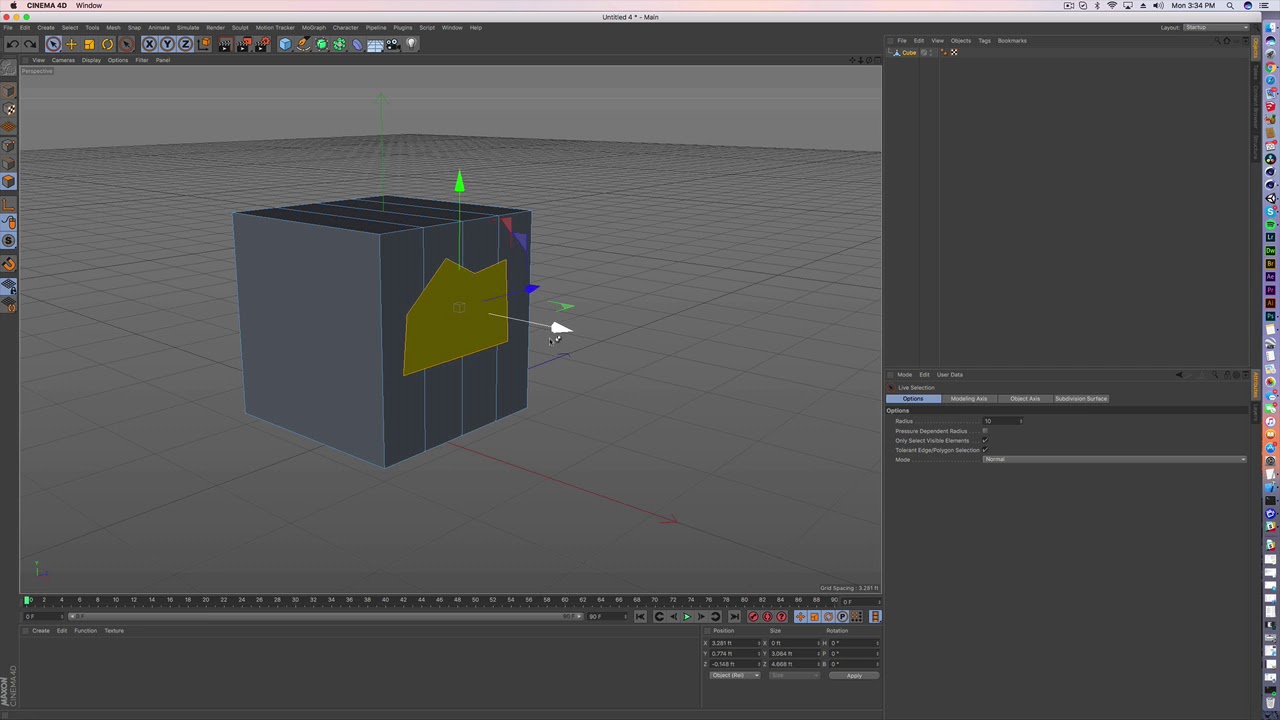Toggle Position keyframe recording icon
Image resolution: width=1280 pixels, height=720 pixels.
(800, 617)
